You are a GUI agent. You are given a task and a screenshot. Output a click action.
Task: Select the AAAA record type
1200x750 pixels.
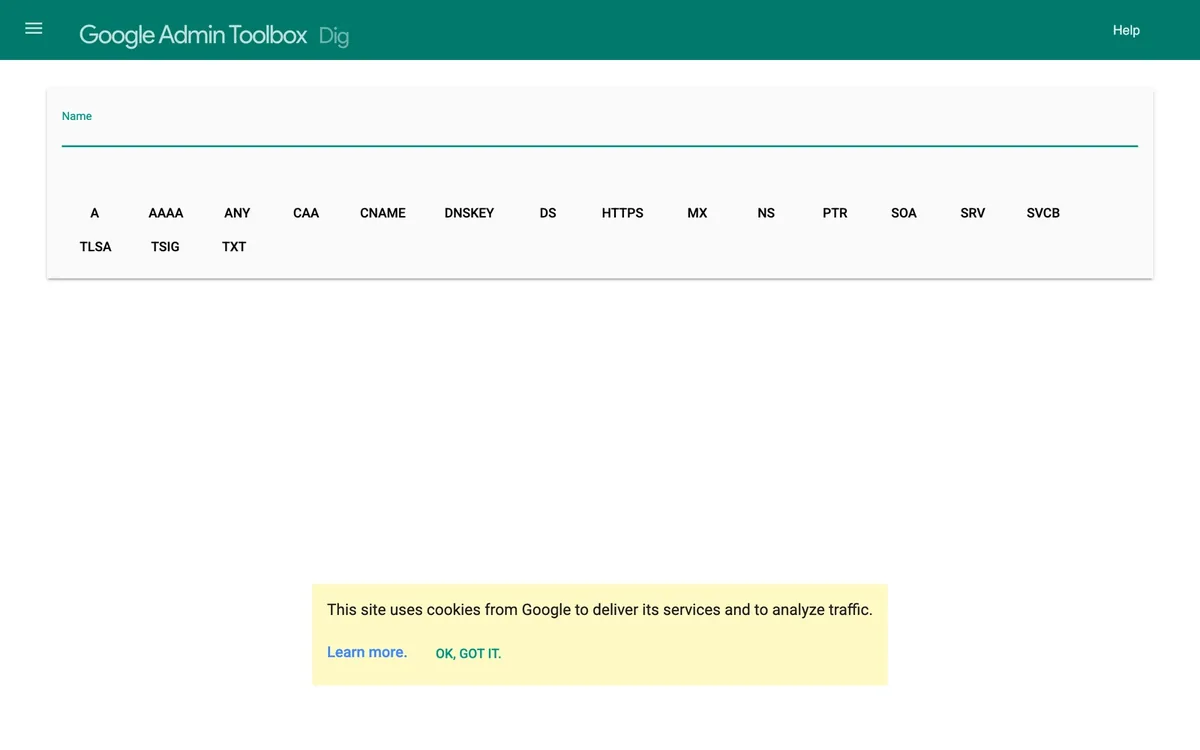coord(166,213)
